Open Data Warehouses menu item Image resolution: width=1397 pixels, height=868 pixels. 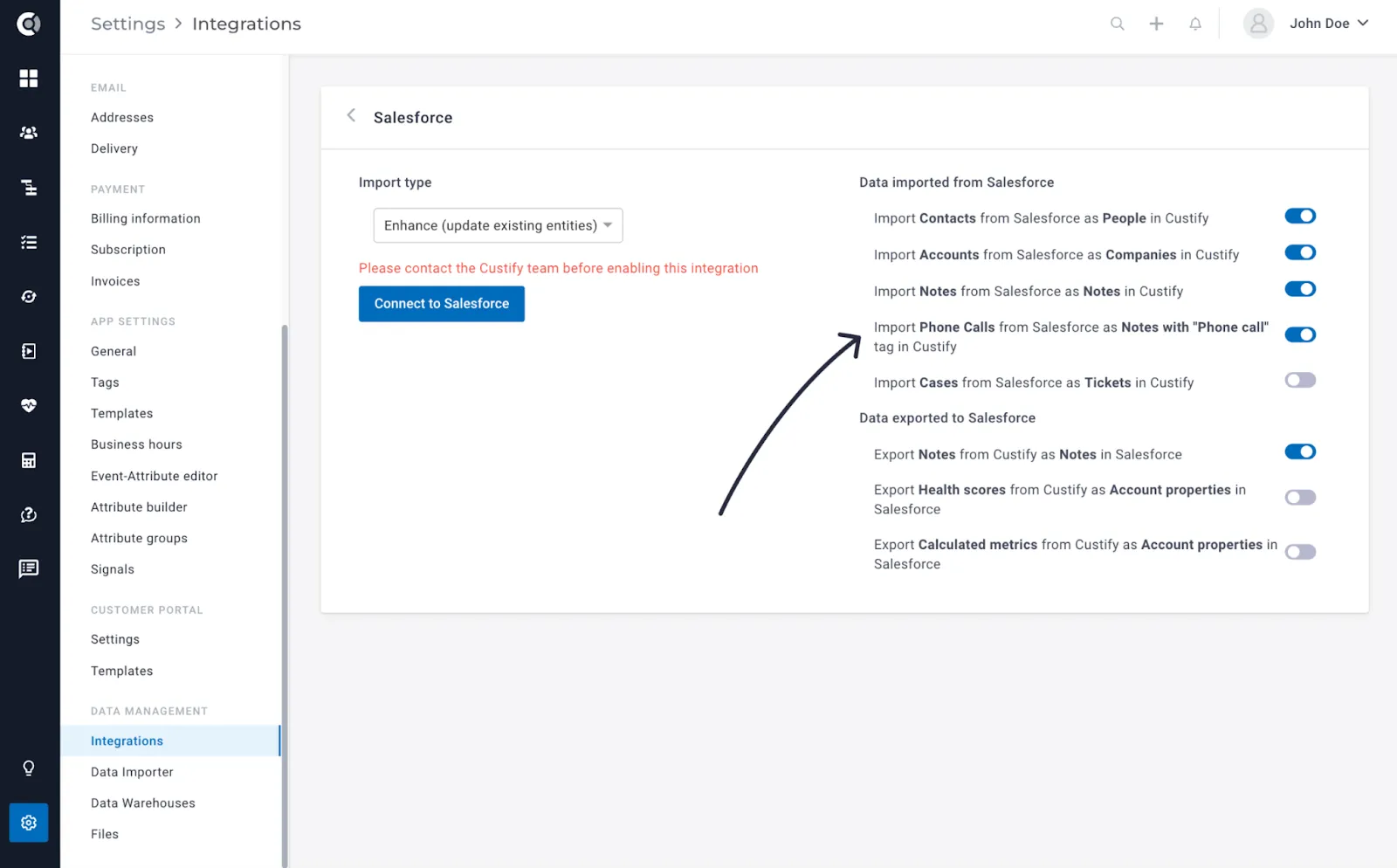click(x=143, y=803)
